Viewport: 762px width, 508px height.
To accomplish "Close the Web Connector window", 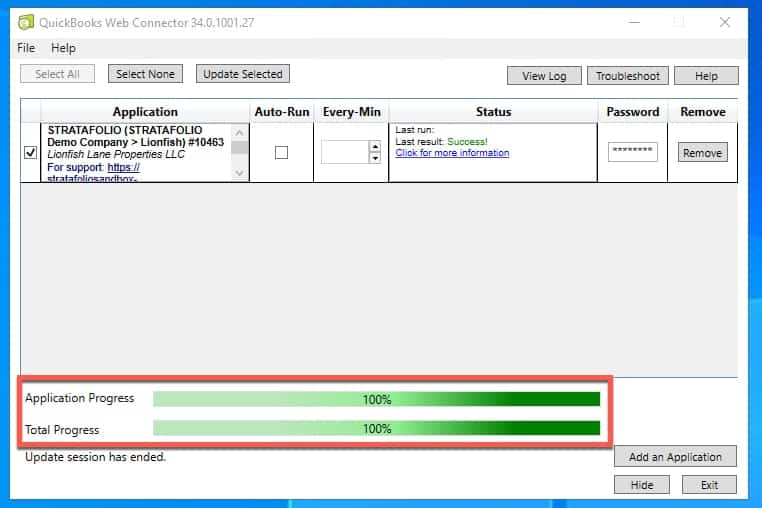I will point(725,22).
